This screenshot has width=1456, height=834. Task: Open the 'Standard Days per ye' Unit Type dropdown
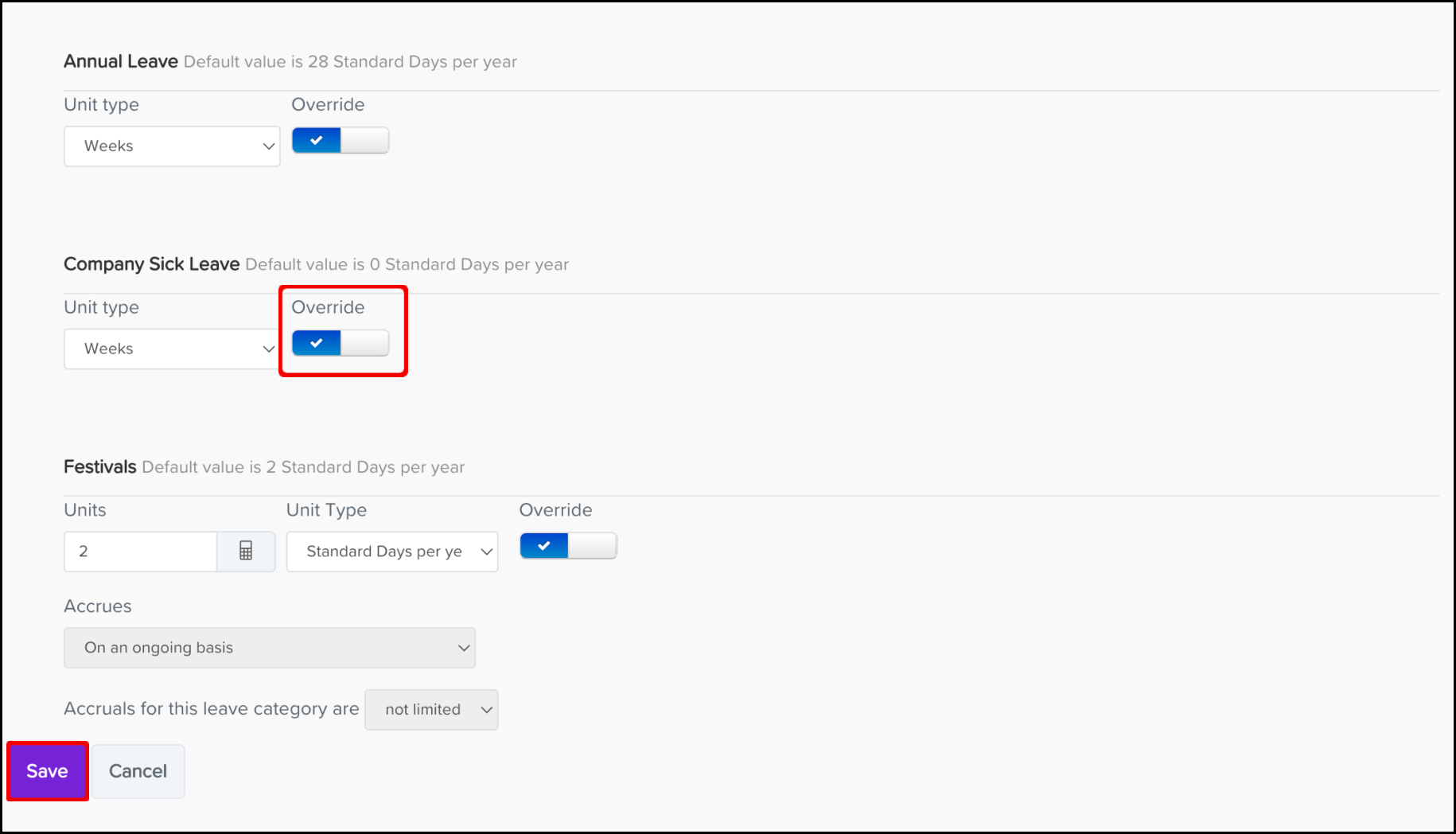391,551
